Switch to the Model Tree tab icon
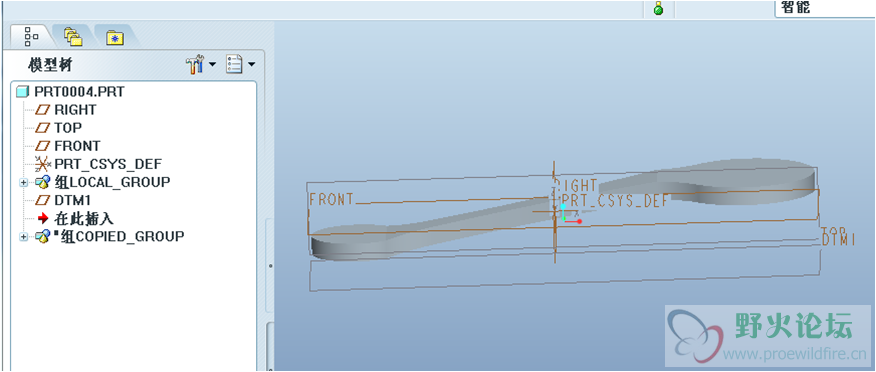Viewport: 876px width, 372px height. pos(31,37)
